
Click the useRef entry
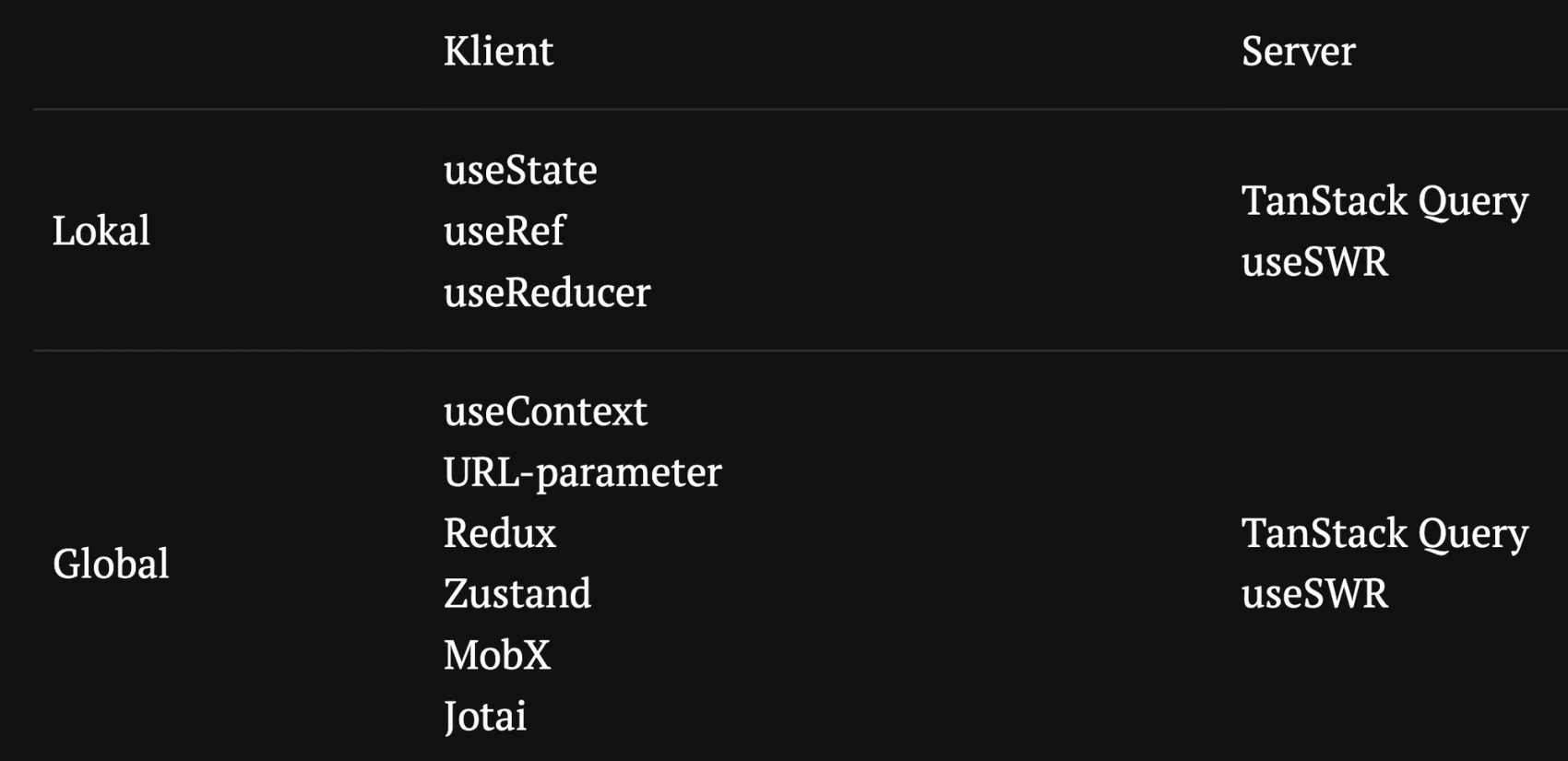(x=504, y=231)
